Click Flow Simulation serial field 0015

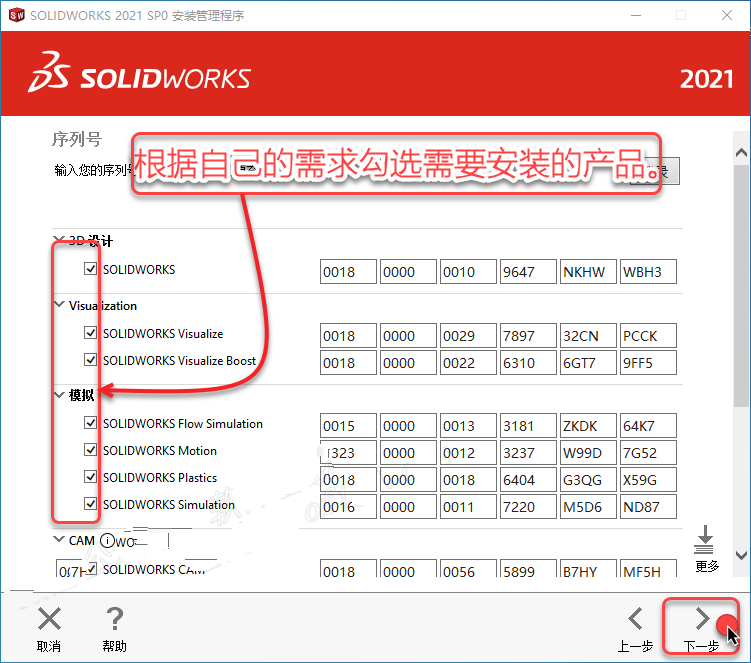coord(348,426)
